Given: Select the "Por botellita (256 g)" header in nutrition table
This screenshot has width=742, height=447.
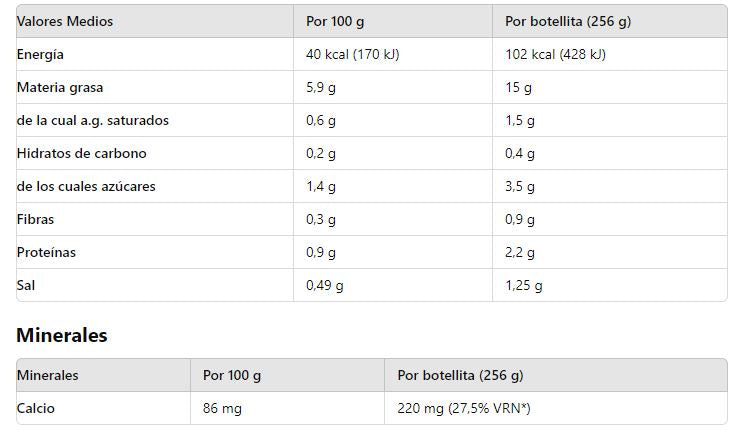Looking at the screenshot, I should coord(568,21).
